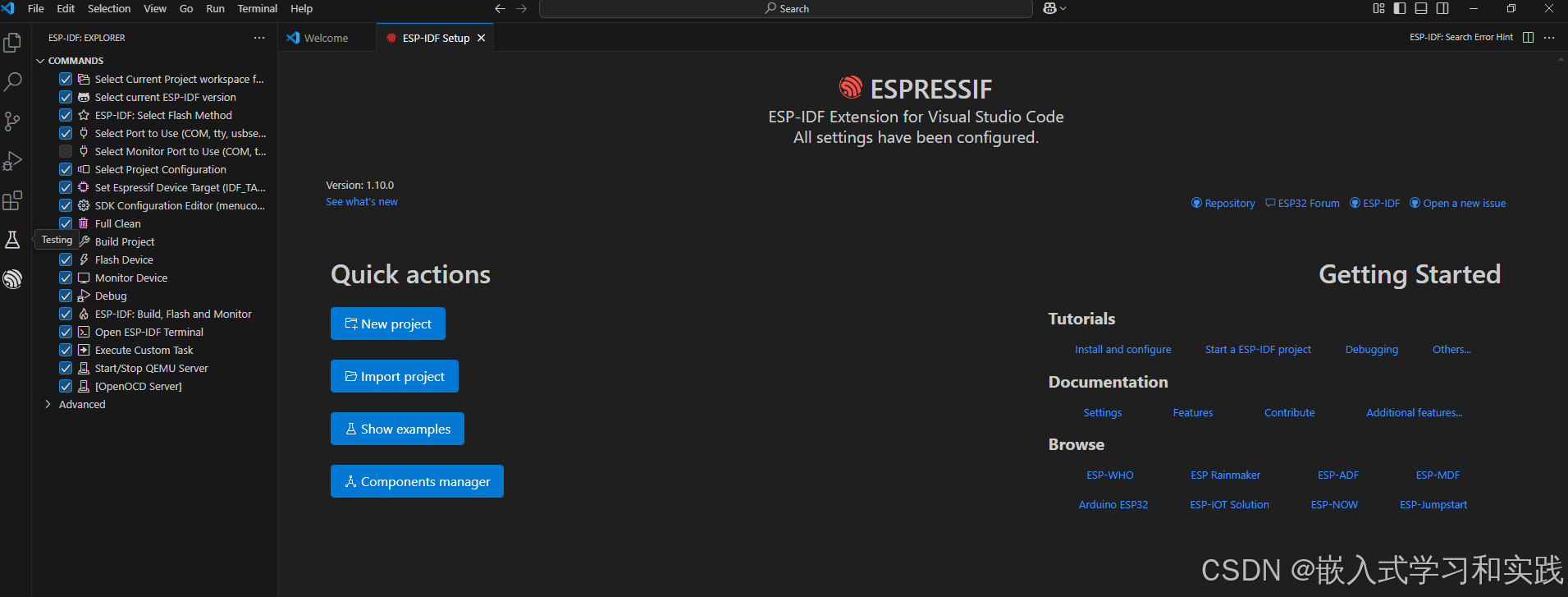Uncheck the Monitor Device checkbox
The width and height of the screenshot is (1568, 597).
click(x=66, y=278)
